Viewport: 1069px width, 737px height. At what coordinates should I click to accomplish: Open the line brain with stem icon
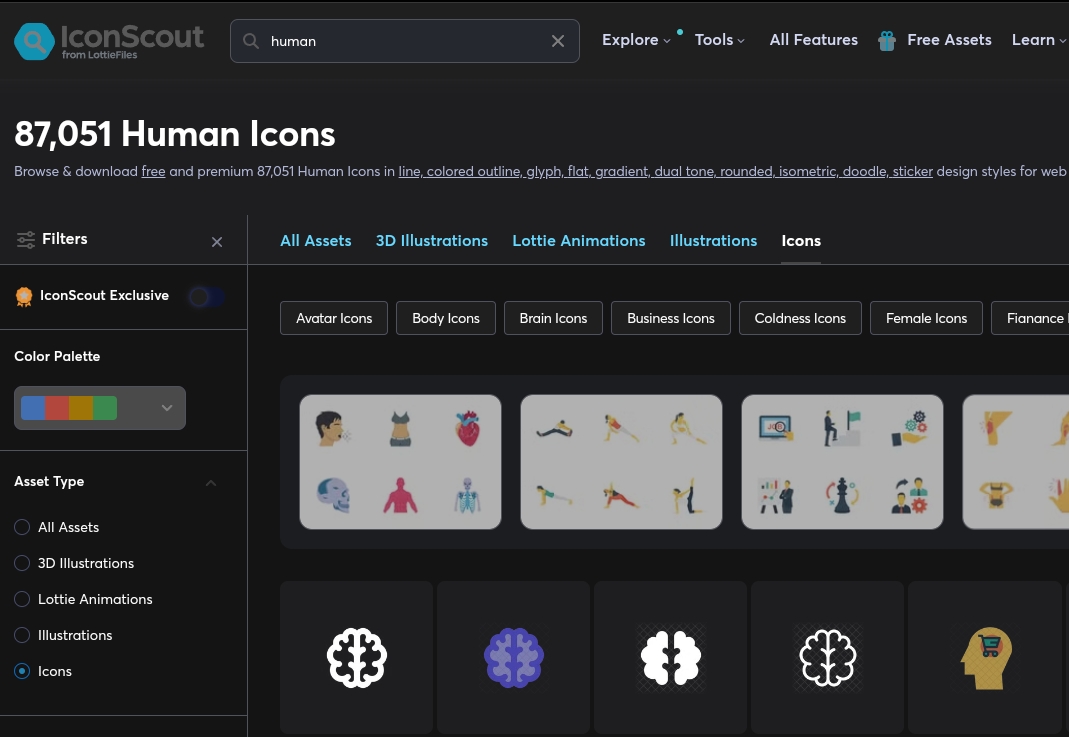coord(828,657)
